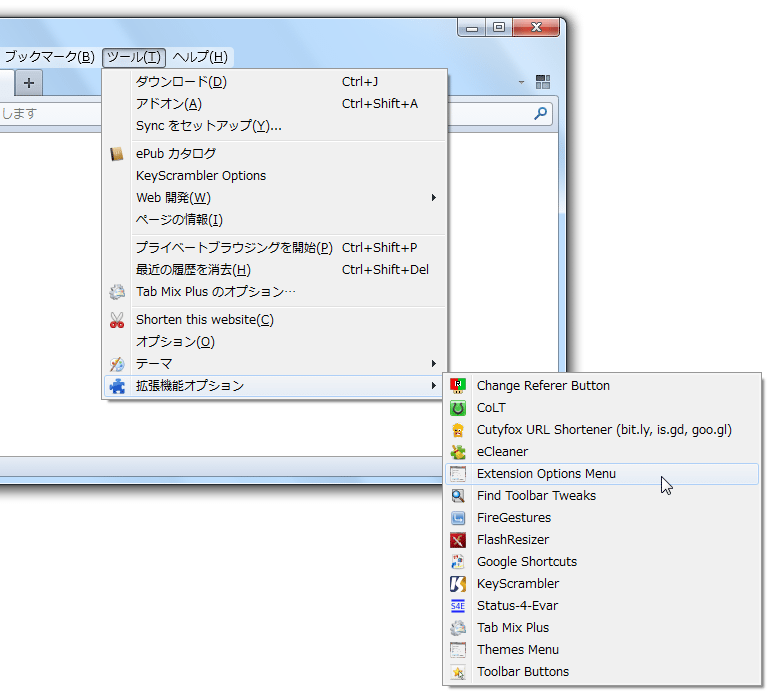
Task: Open a new tab with plus button
Action: pyautogui.click(x=29, y=83)
